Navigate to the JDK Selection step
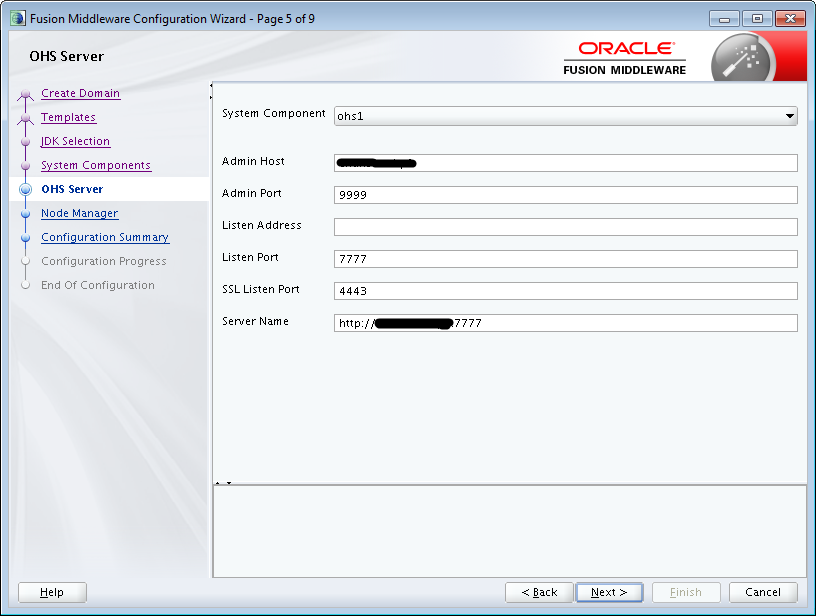Image resolution: width=816 pixels, height=616 pixels. (x=75, y=141)
